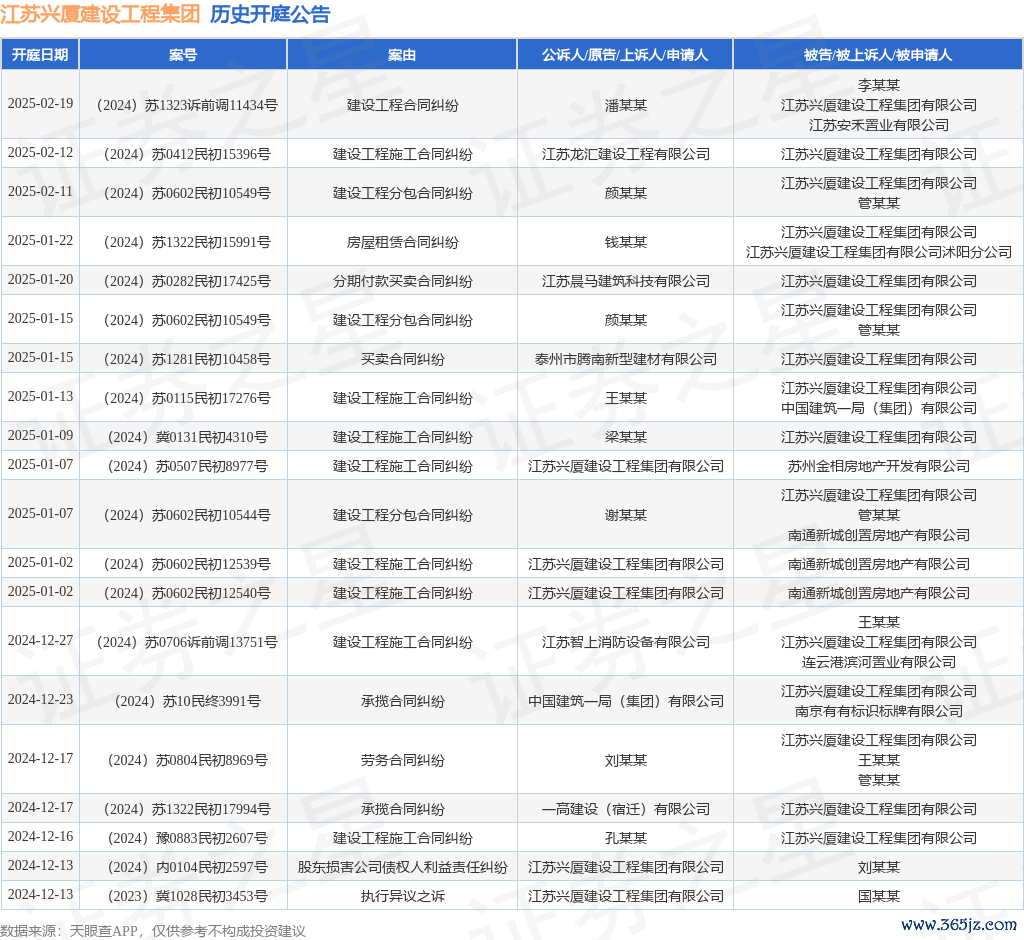Click the 案由 column header
The width and height of the screenshot is (1024, 940).
pos(402,55)
